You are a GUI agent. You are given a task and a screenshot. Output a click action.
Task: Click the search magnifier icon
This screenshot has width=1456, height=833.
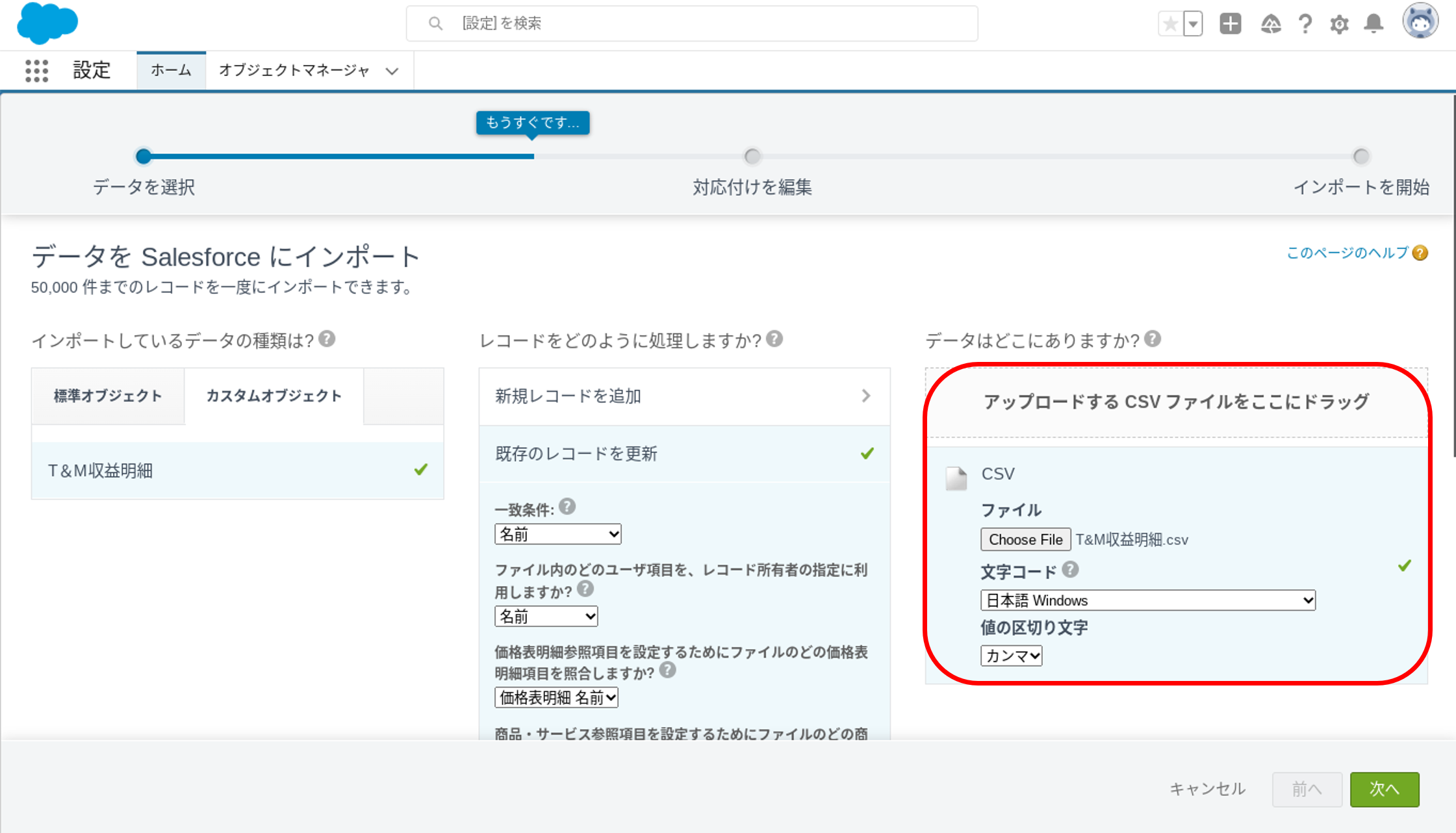pos(435,24)
